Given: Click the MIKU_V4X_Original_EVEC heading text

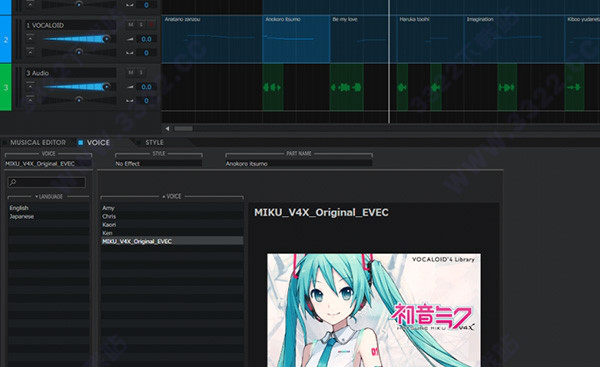Looking at the screenshot, I should (321, 212).
